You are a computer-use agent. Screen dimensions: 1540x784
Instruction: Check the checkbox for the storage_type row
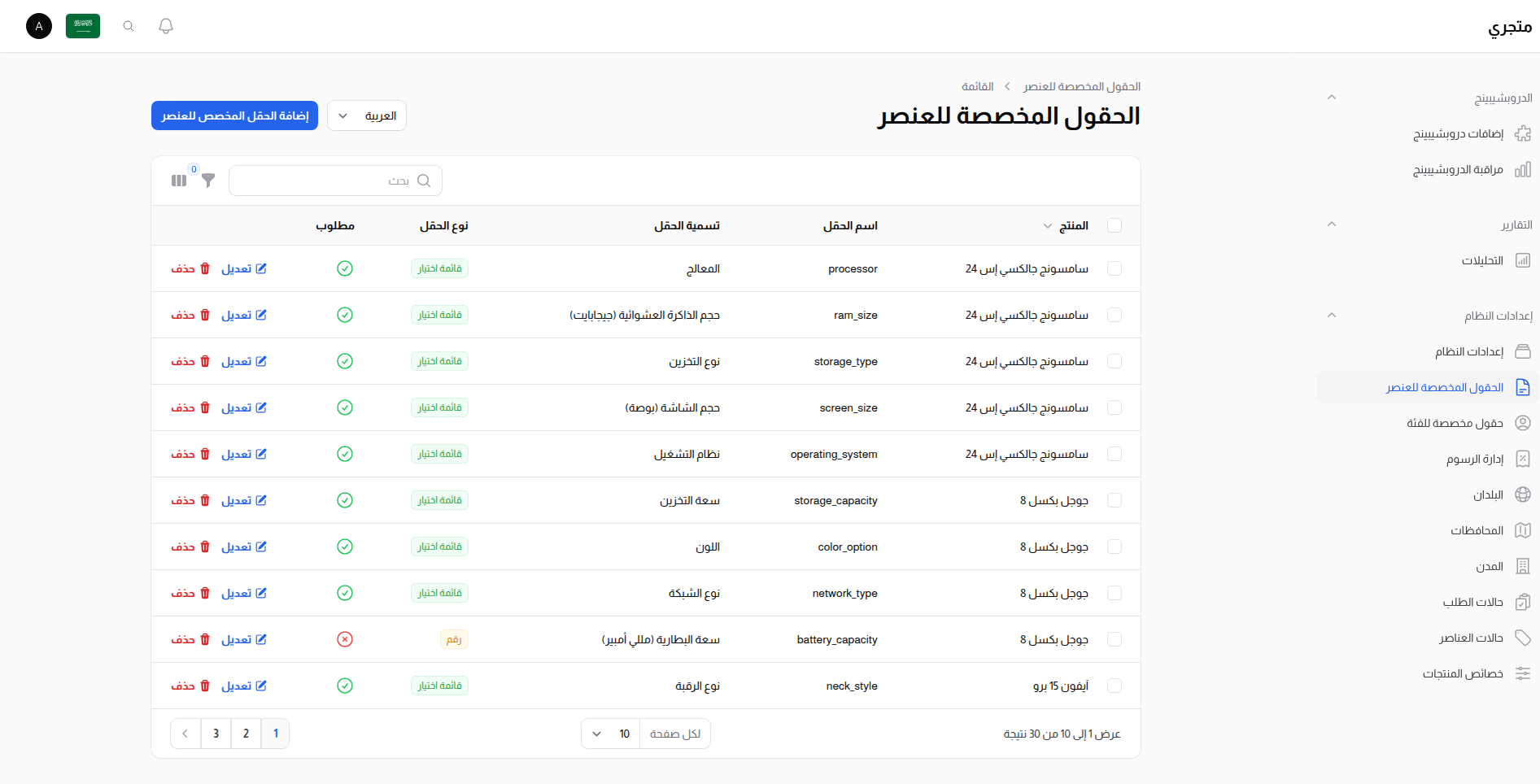pyautogui.click(x=1115, y=361)
